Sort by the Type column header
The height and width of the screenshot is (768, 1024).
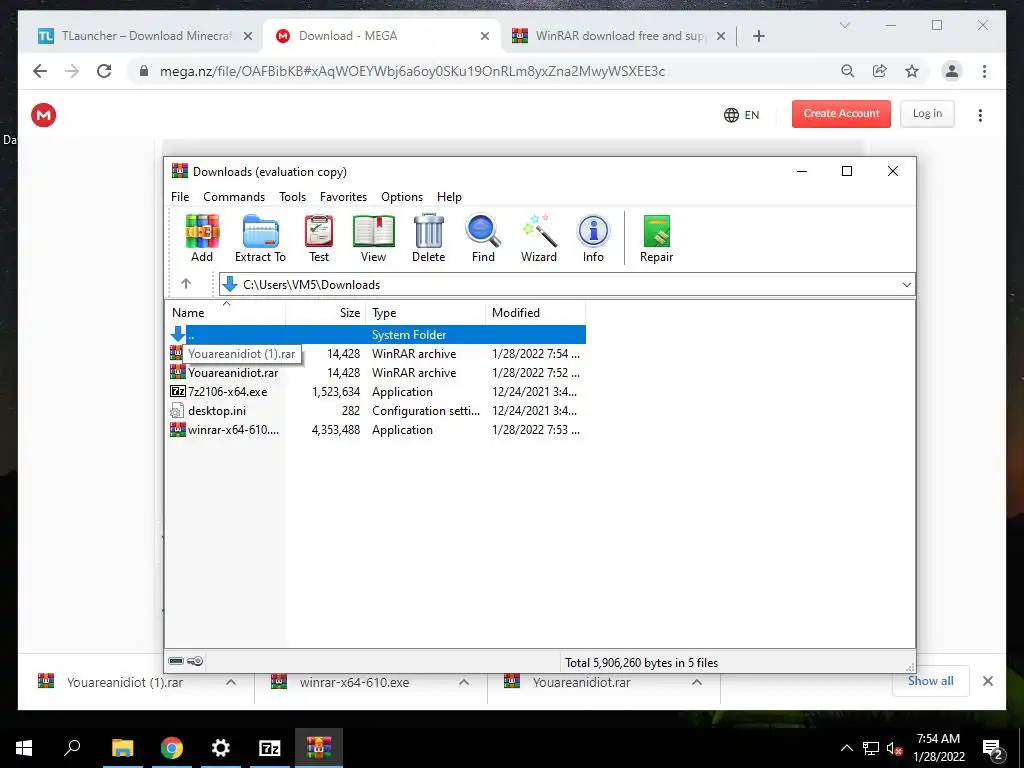(425, 312)
